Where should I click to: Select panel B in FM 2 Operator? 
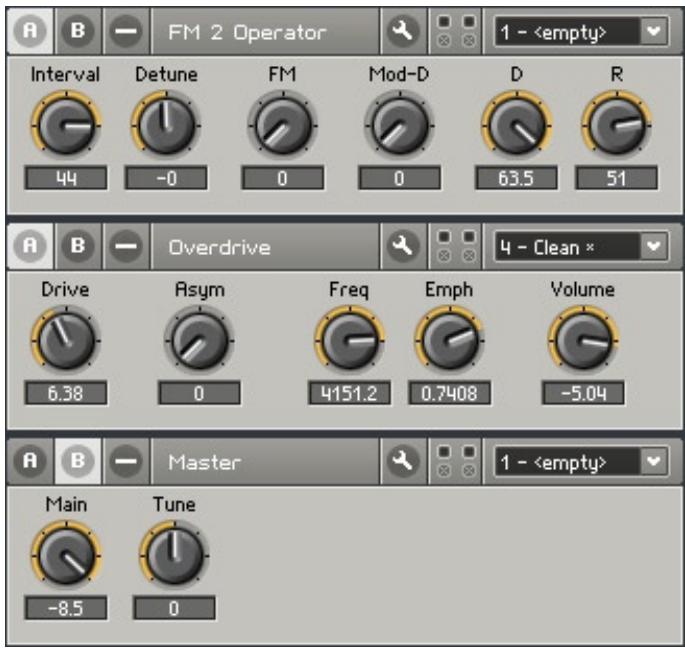point(78,31)
